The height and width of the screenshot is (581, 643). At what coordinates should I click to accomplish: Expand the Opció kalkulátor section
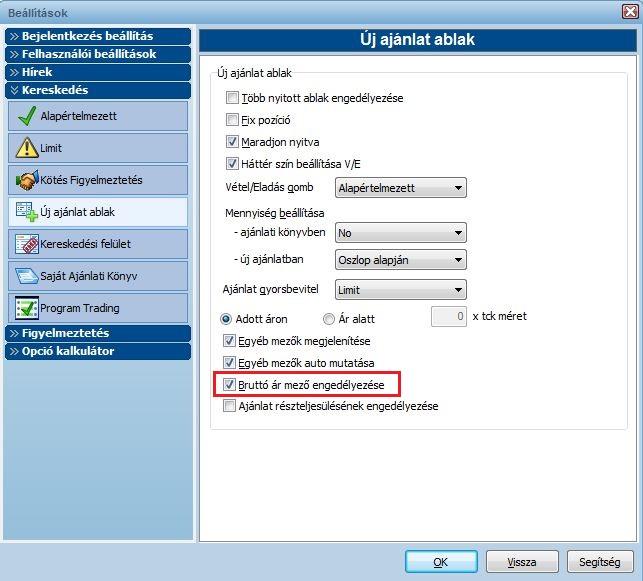click(98, 351)
